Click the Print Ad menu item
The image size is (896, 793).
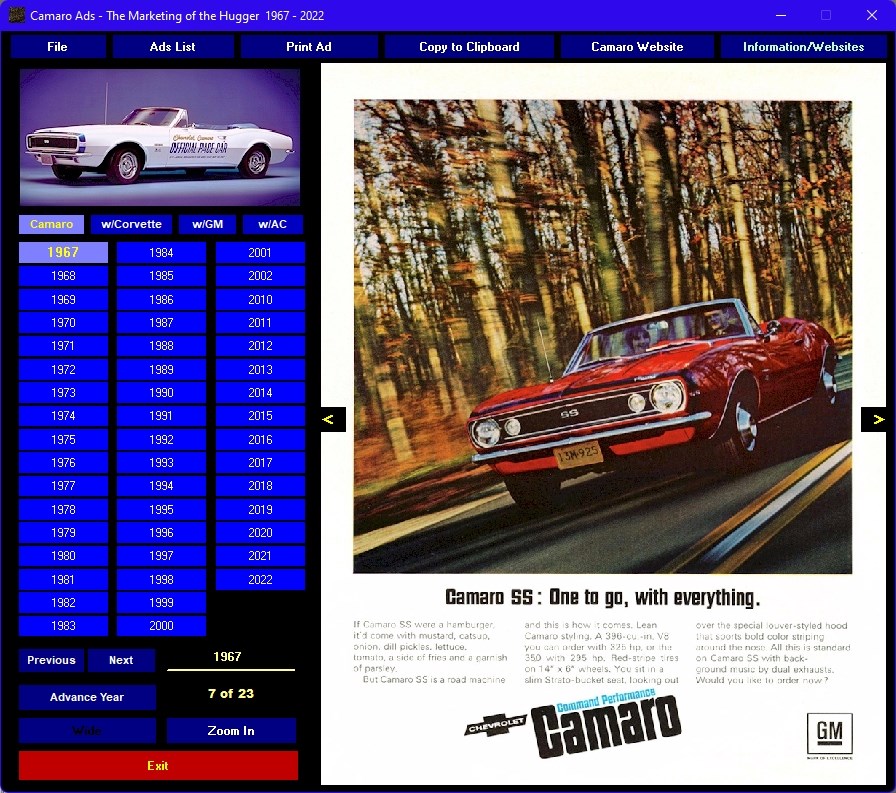(x=309, y=47)
